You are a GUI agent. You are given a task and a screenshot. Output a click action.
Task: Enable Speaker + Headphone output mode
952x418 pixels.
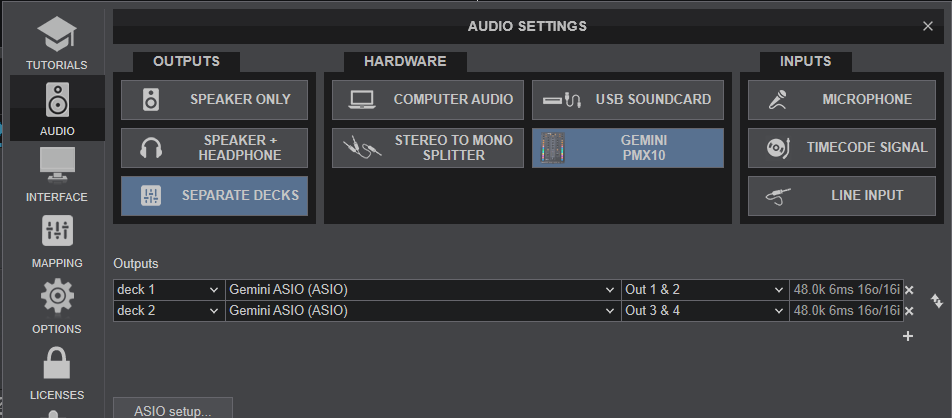click(215, 148)
